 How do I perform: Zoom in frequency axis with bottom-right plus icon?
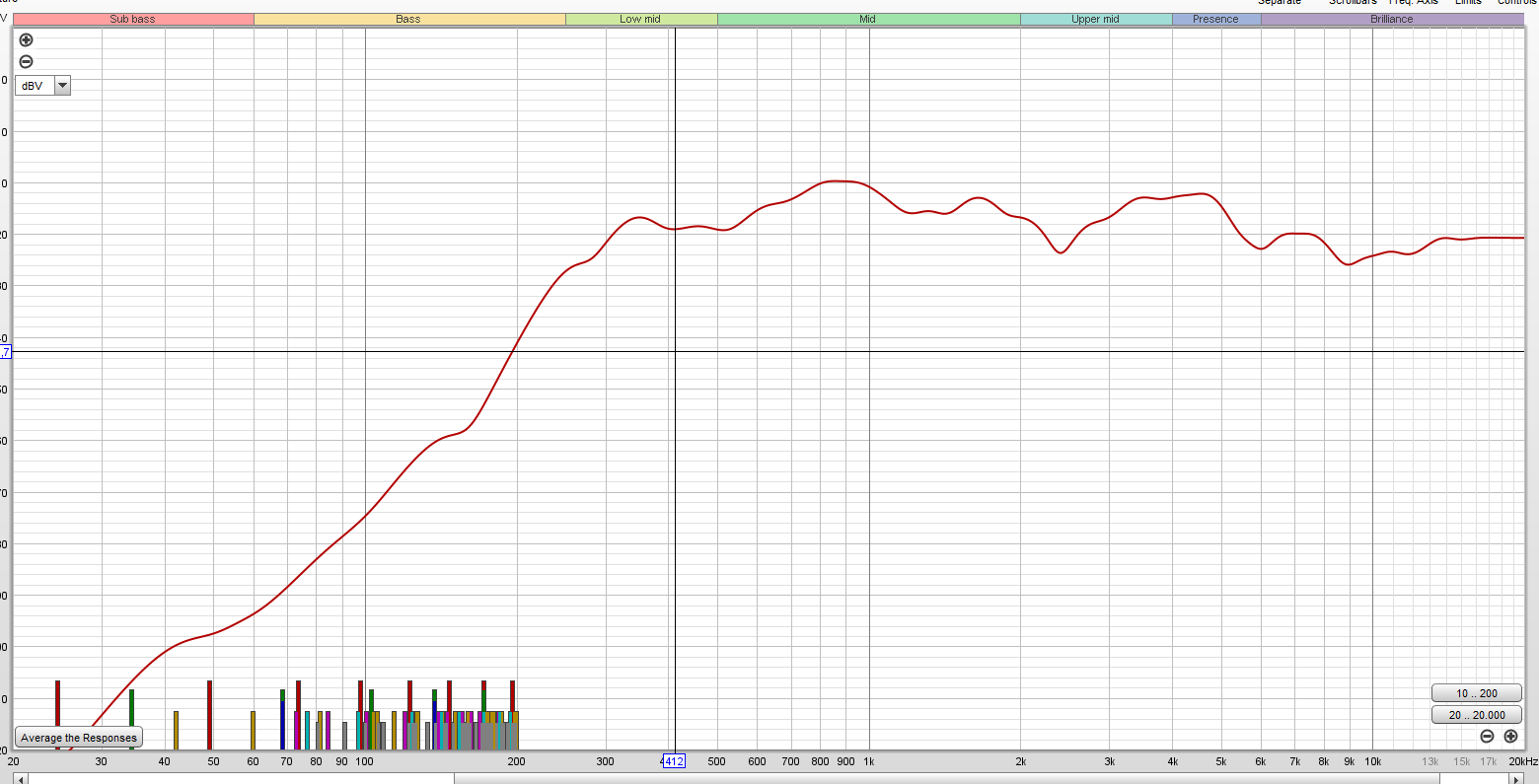pyautogui.click(x=1510, y=736)
